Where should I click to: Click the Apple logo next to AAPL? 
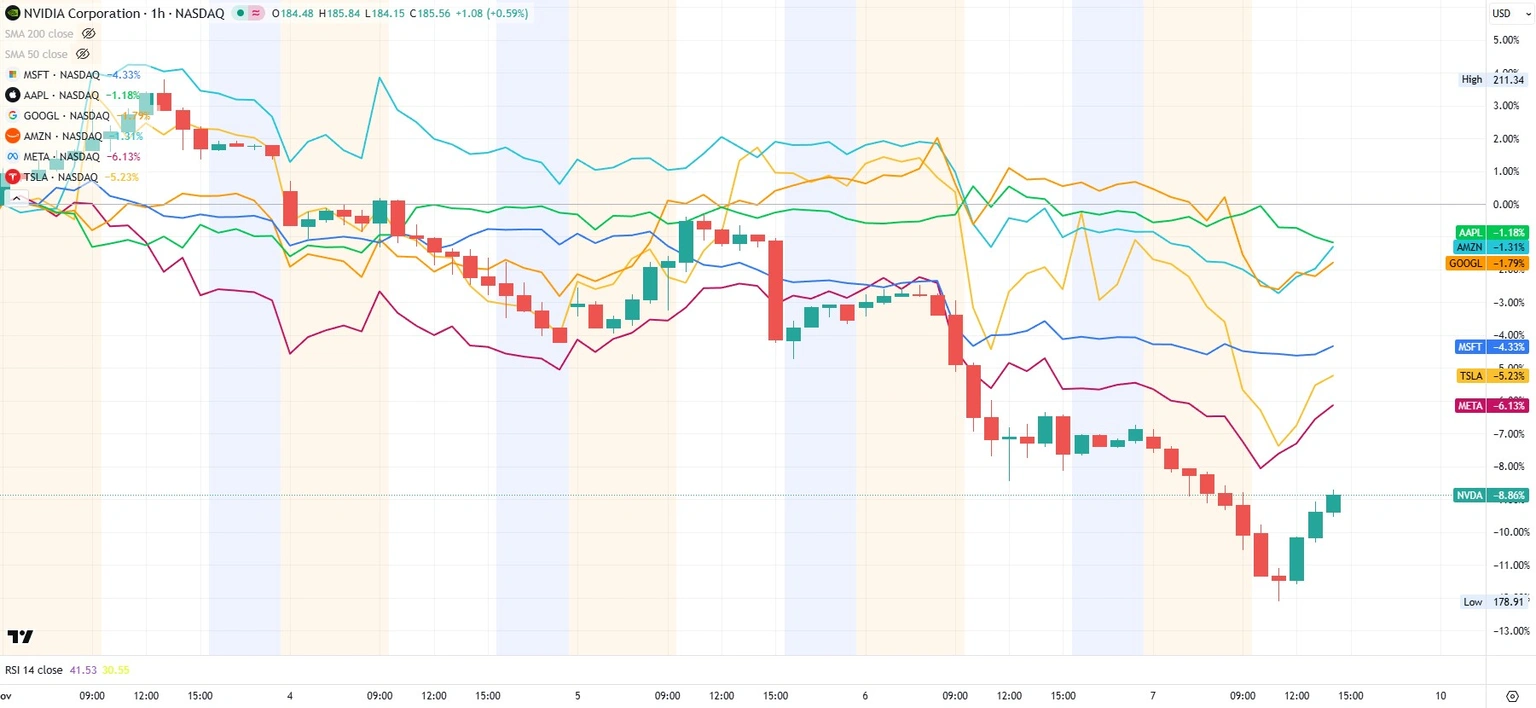[12, 95]
